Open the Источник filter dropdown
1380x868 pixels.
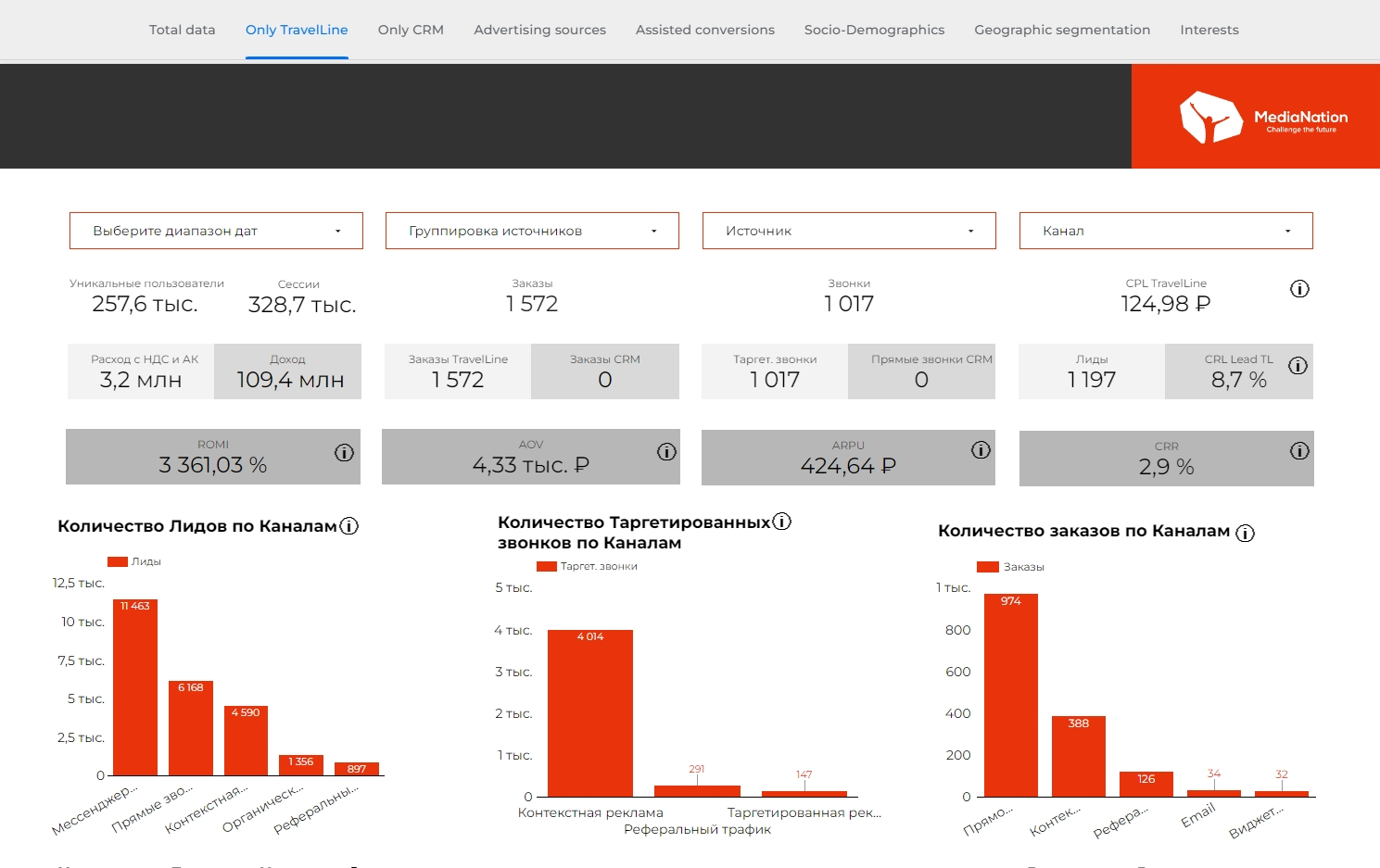tap(849, 231)
